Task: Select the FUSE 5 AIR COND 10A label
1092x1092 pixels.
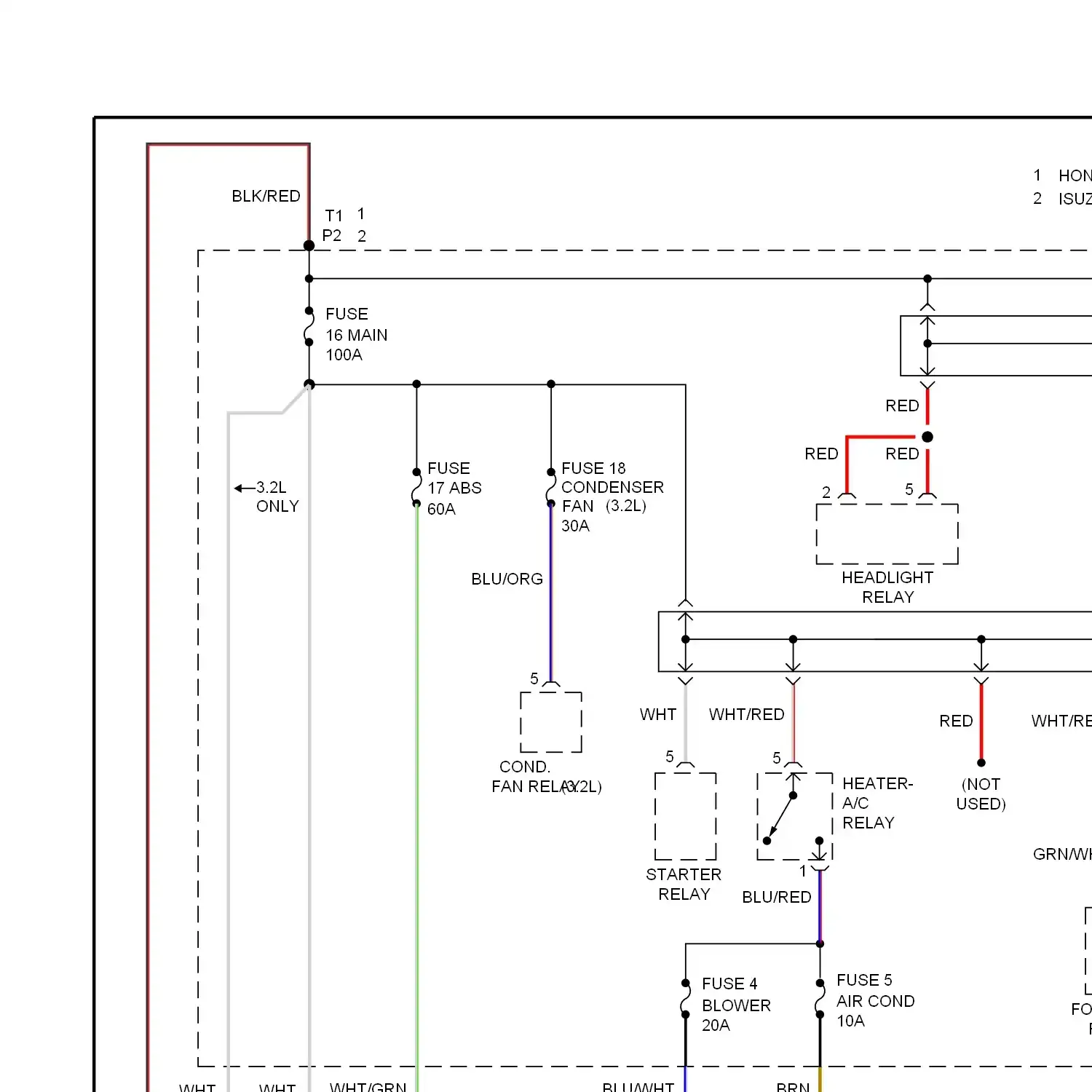Action: coord(875,1000)
